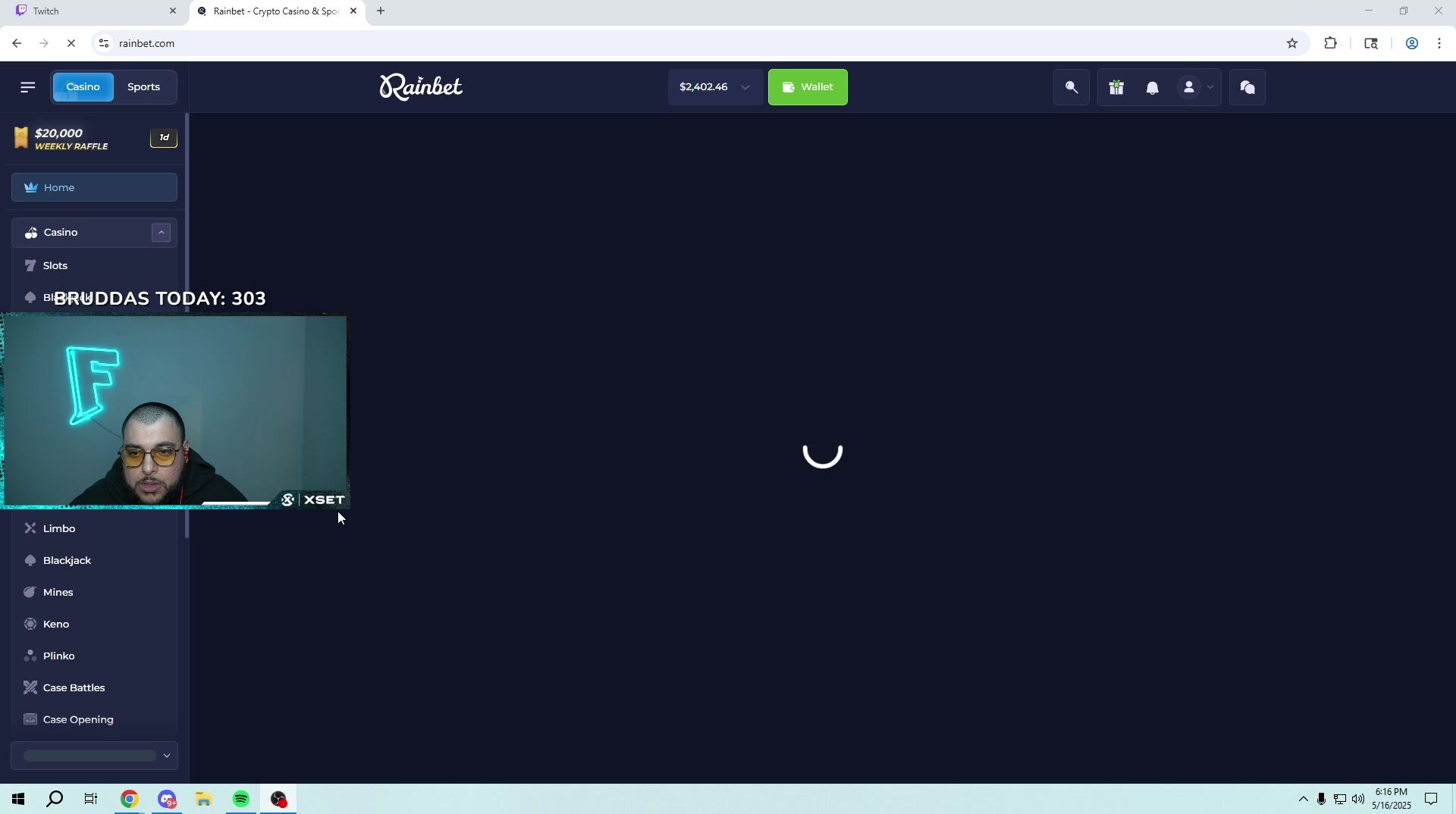Click the Limbo icon
Viewport: 1456px width, 814px height.
(30, 529)
